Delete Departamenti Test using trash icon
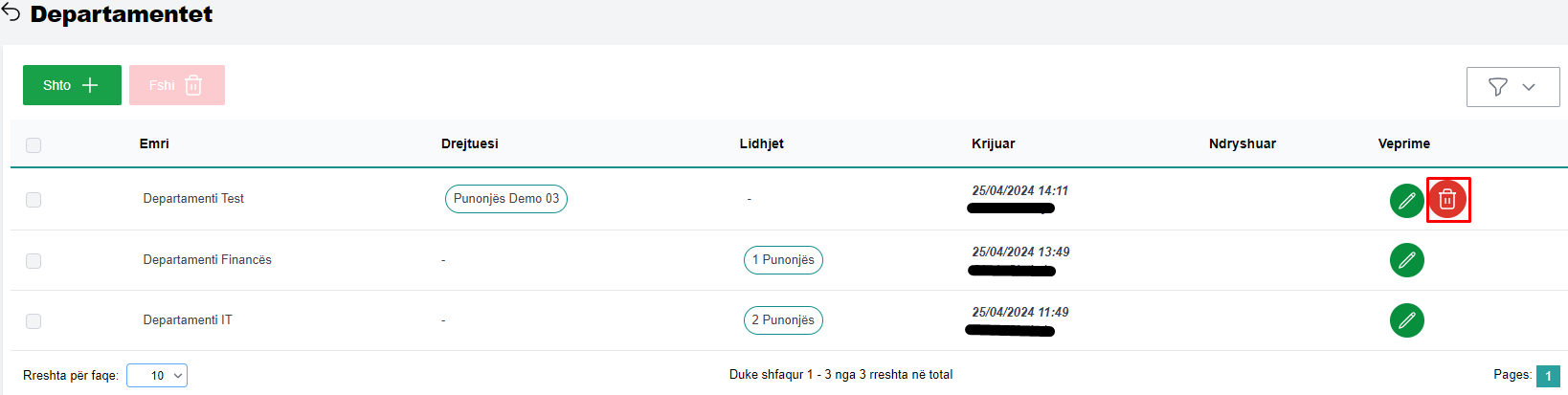Image resolution: width=1568 pixels, height=395 pixels. point(1447,200)
